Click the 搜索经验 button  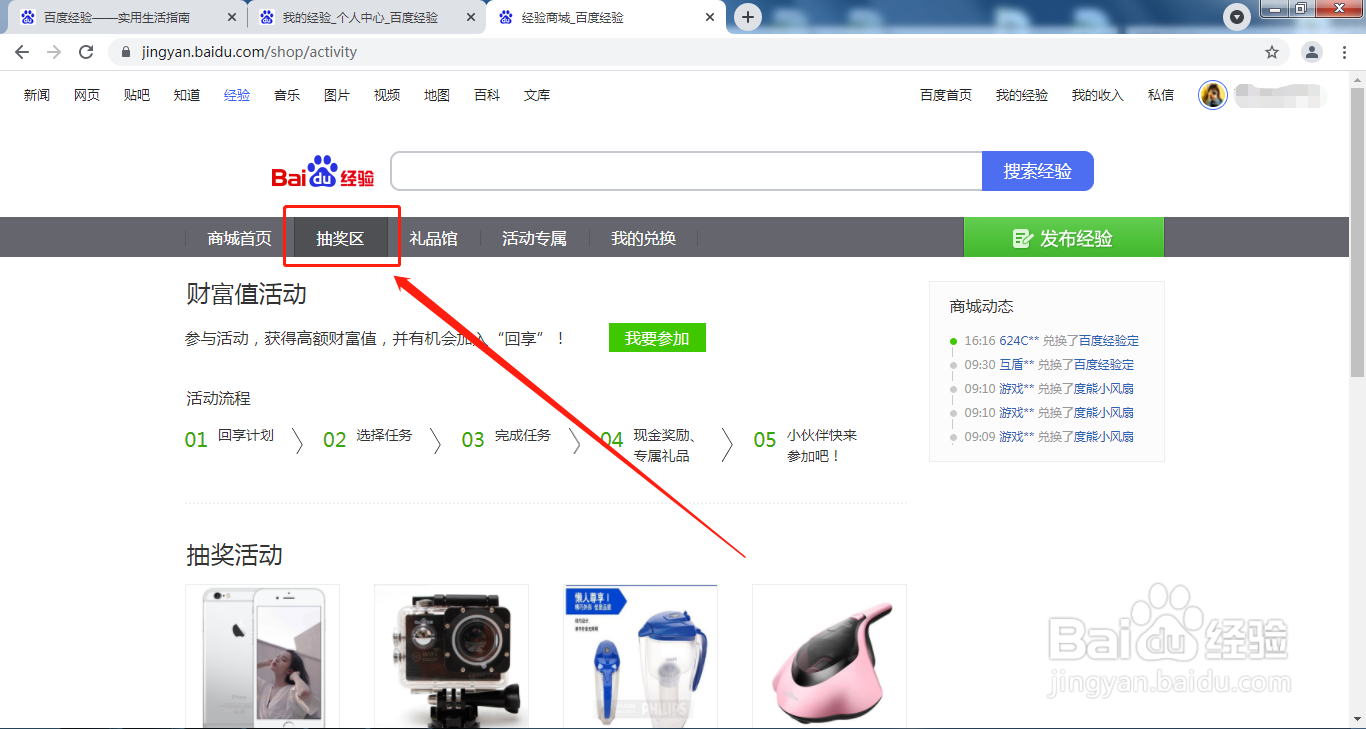point(1038,171)
